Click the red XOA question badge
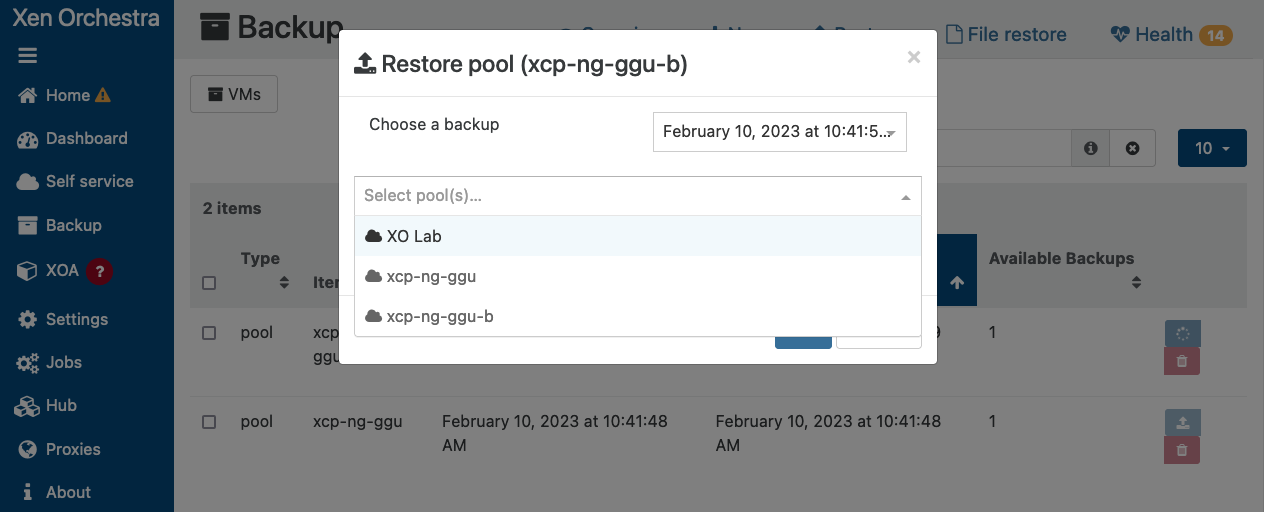Viewport: 1264px width, 512px height. pyautogui.click(x=98, y=271)
